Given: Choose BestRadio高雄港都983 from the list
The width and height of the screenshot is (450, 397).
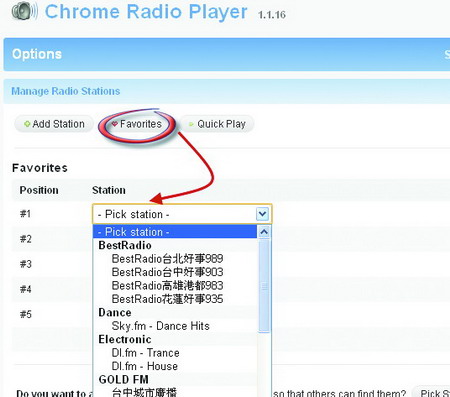Looking at the screenshot, I should tap(167, 286).
